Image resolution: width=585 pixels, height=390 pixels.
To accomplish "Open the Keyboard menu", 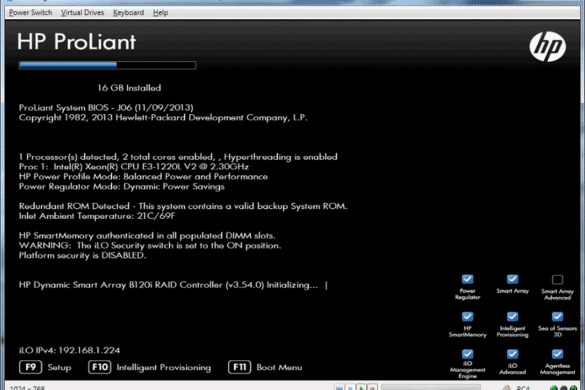I will tap(128, 13).
